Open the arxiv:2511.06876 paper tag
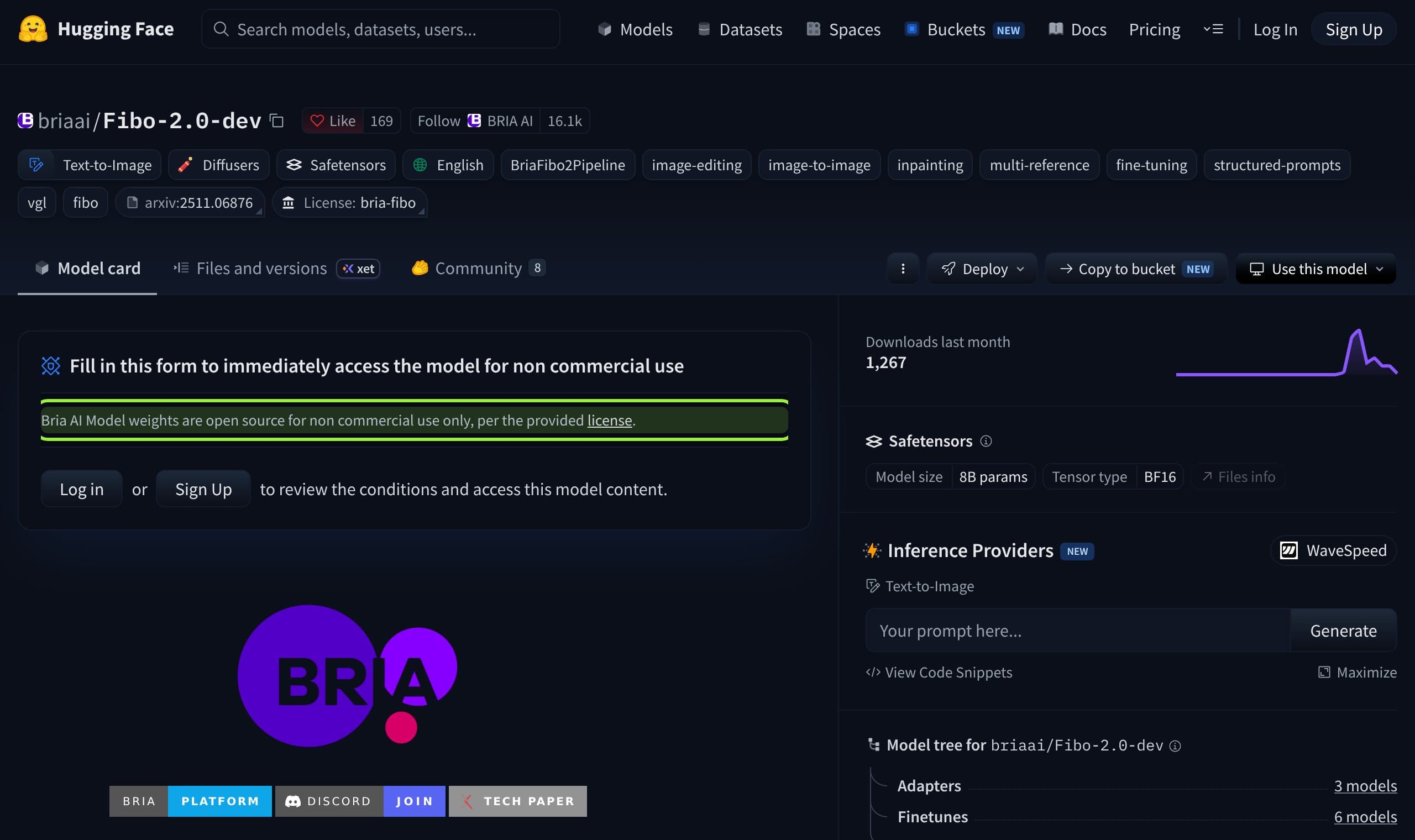The width and height of the screenshot is (1415, 840). pos(190,203)
